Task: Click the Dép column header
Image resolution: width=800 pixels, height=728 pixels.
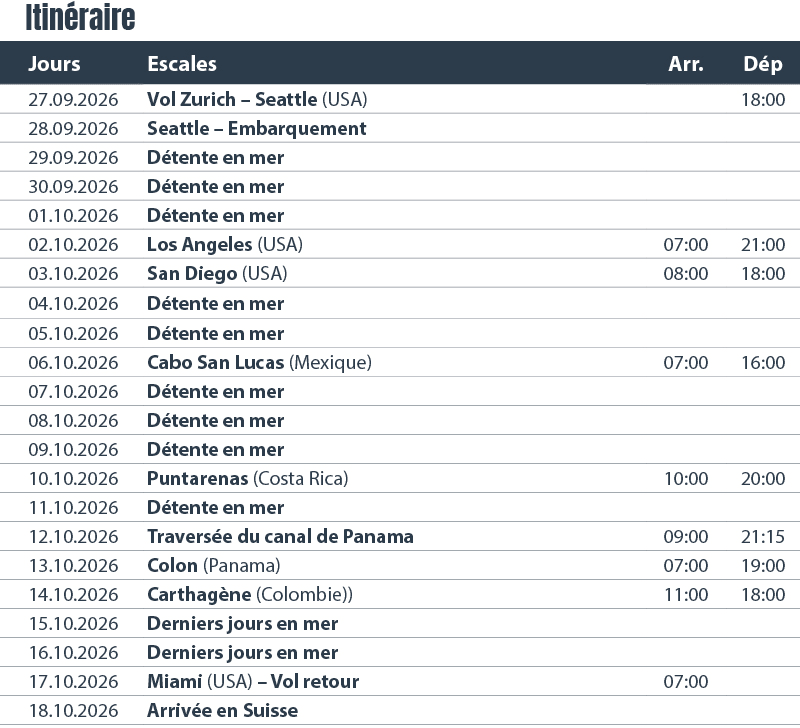Action: tap(763, 64)
